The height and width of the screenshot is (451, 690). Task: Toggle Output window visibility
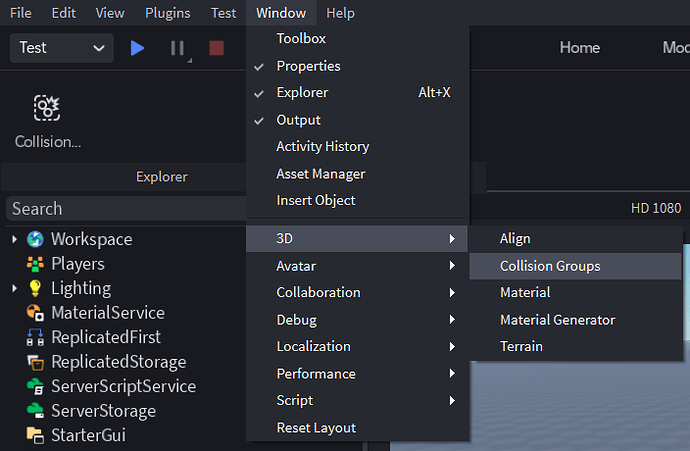pyautogui.click(x=298, y=120)
